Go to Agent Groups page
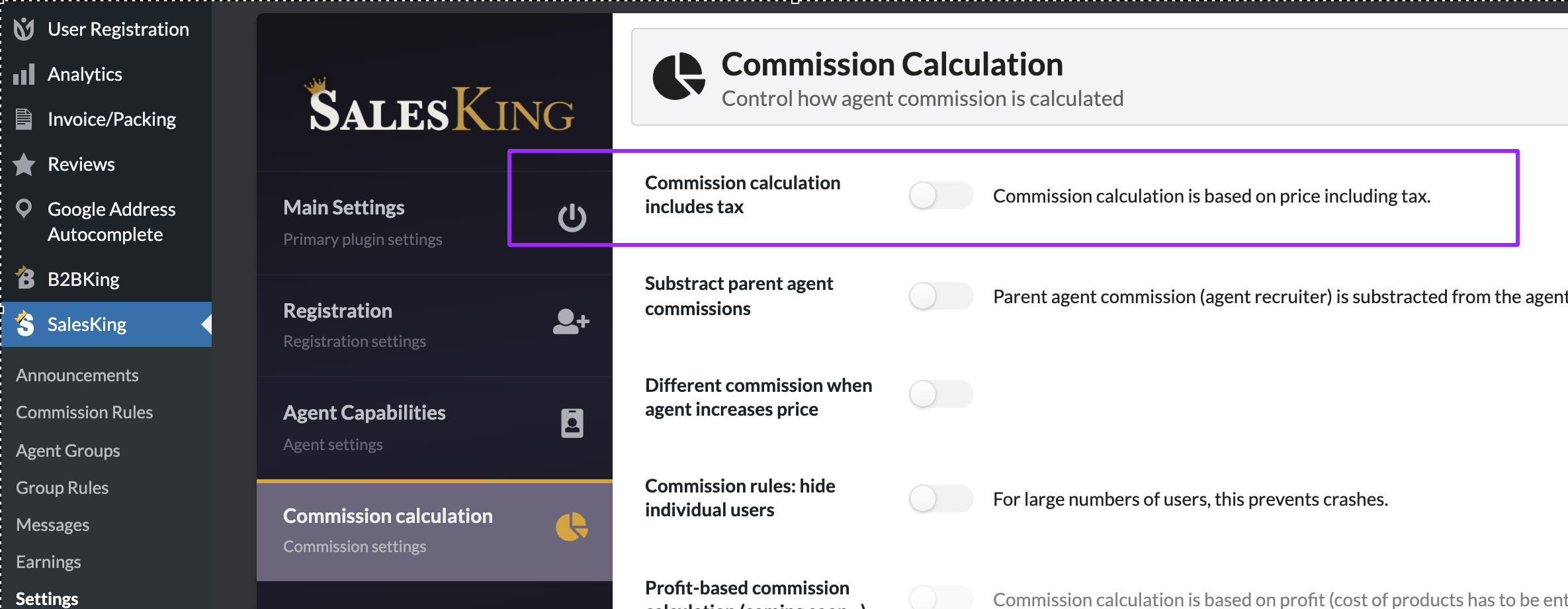Image resolution: width=1568 pixels, height=609 pixels. 68,451
